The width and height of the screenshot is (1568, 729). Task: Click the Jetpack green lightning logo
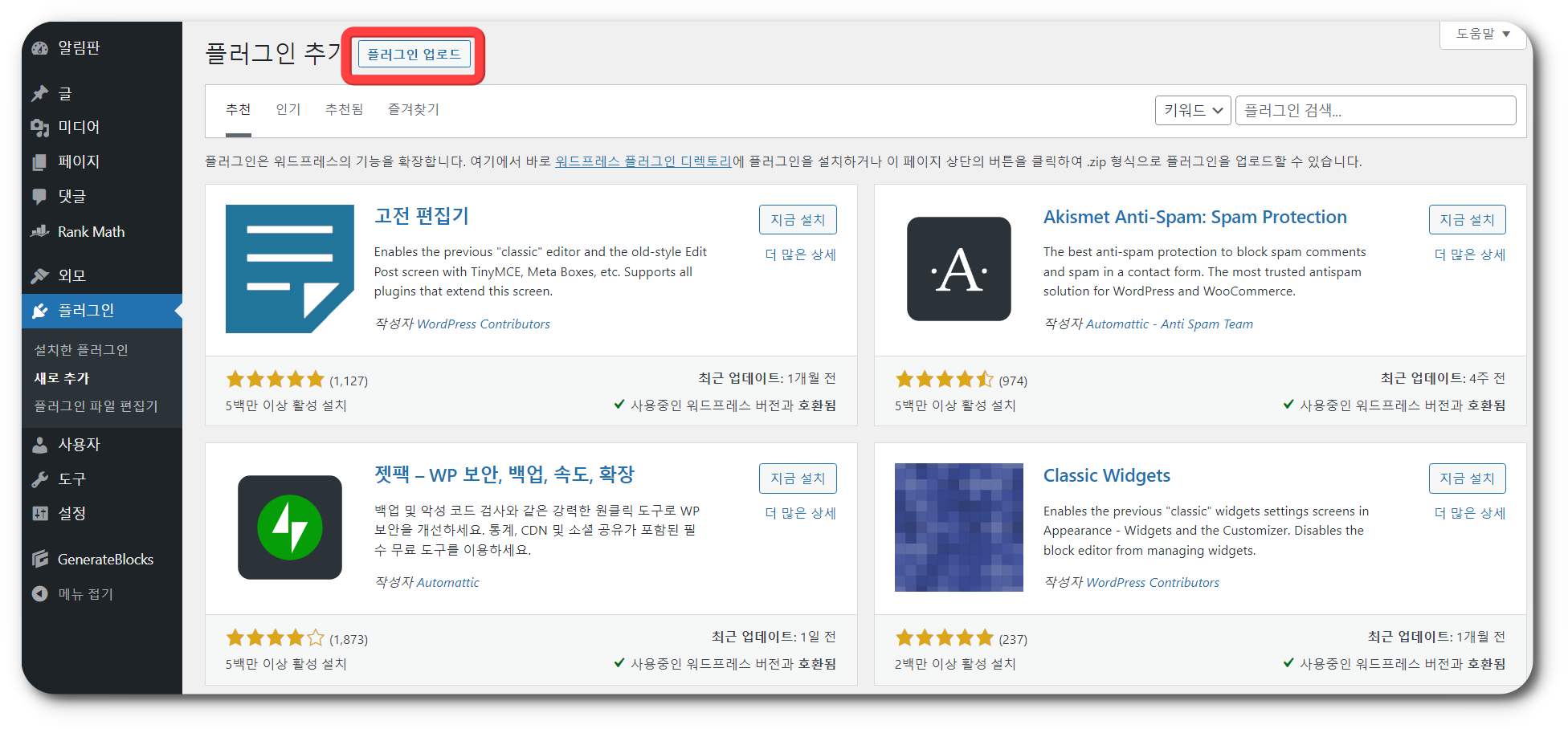(290, 527)
